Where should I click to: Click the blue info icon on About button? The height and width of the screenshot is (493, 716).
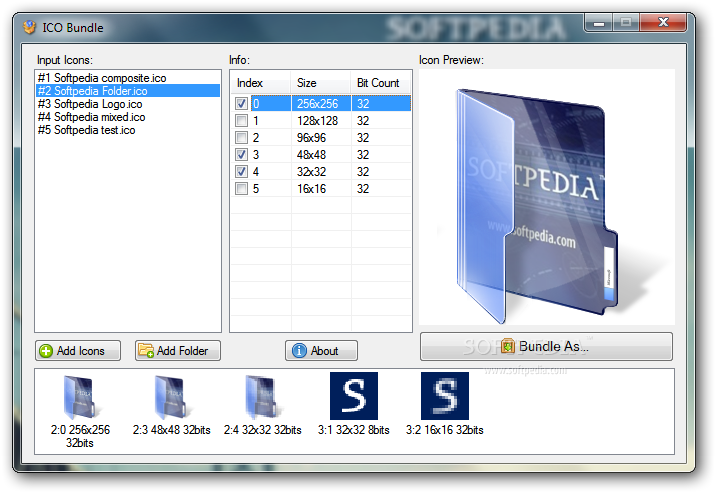point(299,351)
